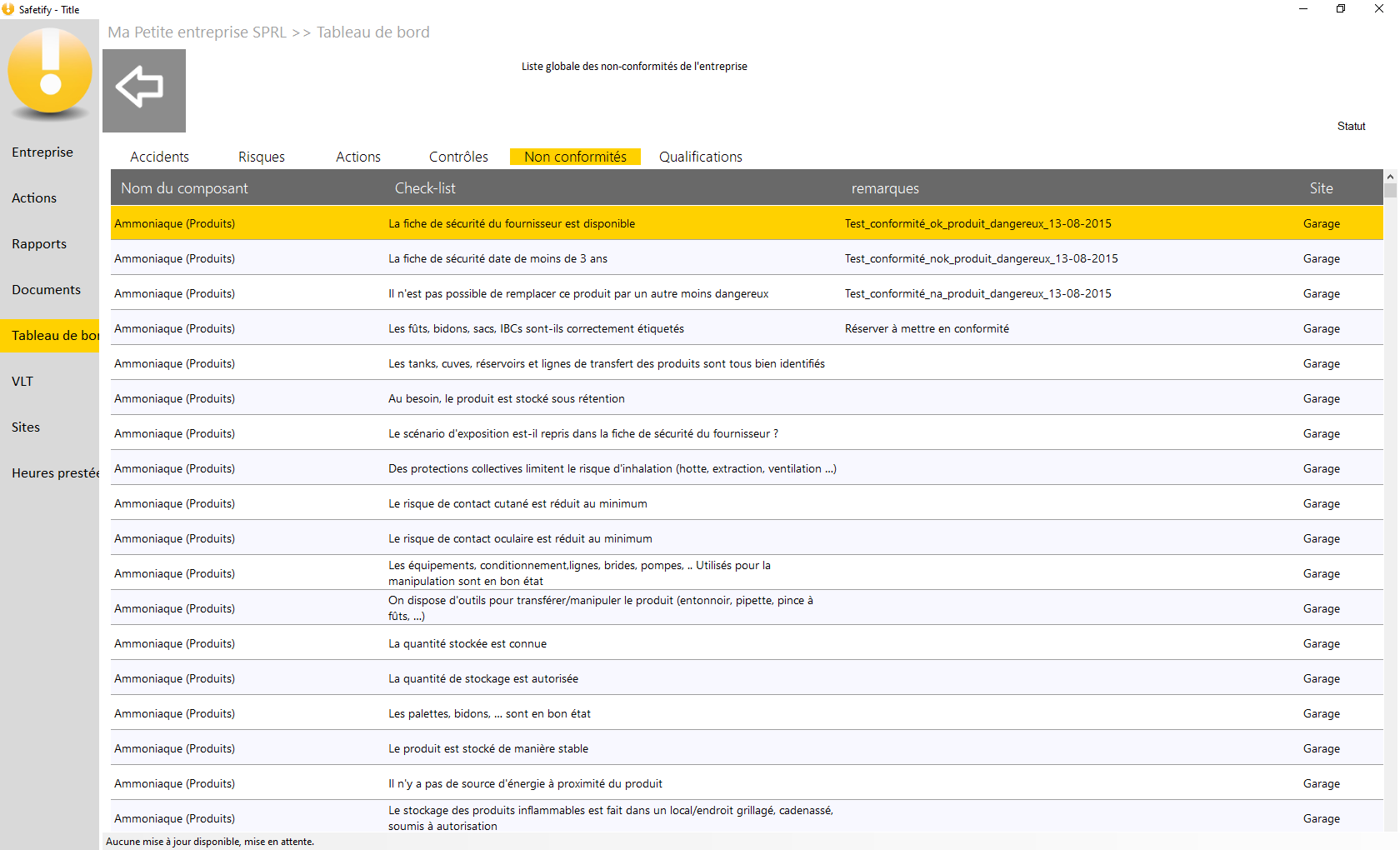1400x850 pixels.
Task: Select row 'Les équipements, conditionnement,lignes, brides, pompes'
Action: tap(747, 573)
